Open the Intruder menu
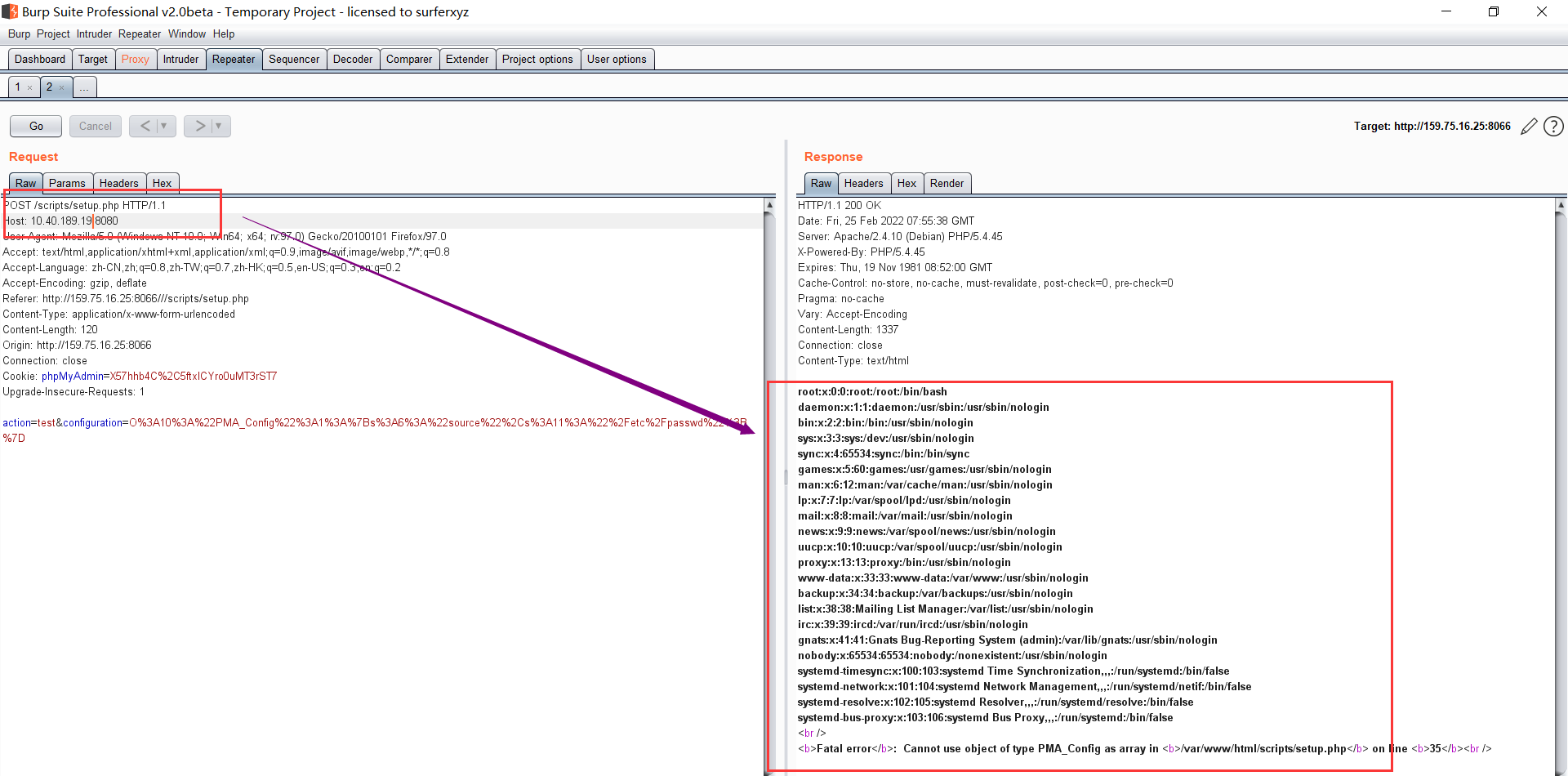This screenshot has height=776, width=1568. (94, 33)
